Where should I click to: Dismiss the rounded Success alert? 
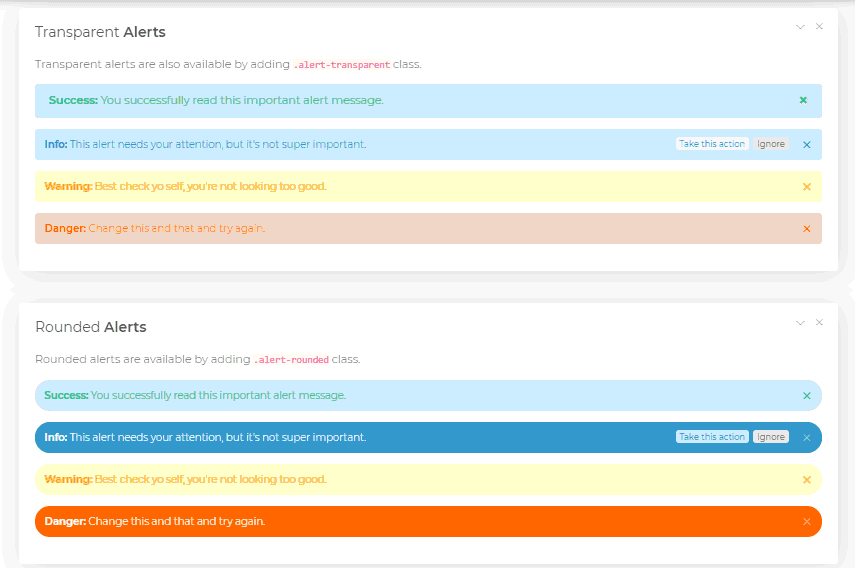tap(807, 396)
